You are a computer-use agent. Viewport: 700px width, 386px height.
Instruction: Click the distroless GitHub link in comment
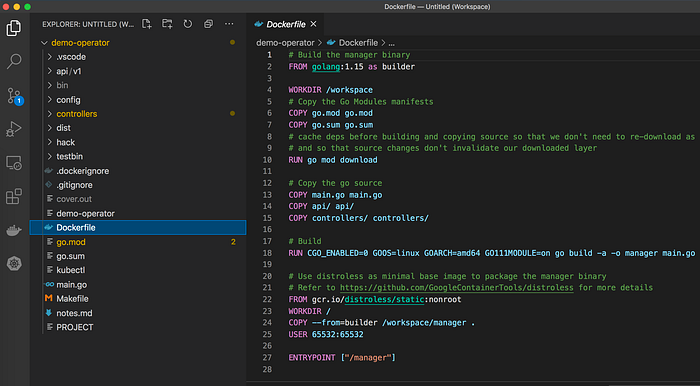pyautogui.click(x=457, y=288)
